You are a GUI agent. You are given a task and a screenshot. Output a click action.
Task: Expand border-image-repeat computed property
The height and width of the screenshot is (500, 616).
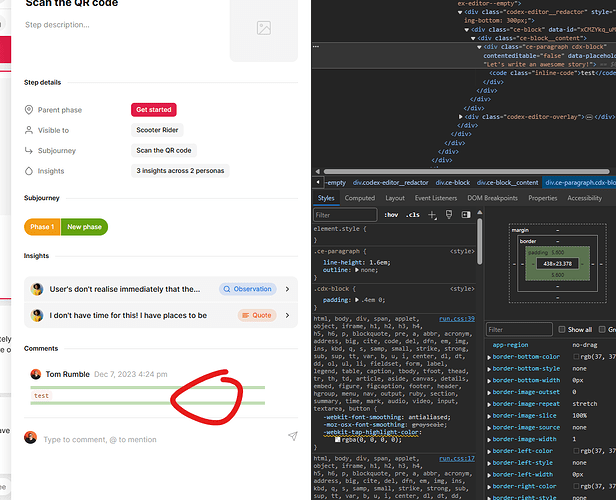tap(489, 404)
